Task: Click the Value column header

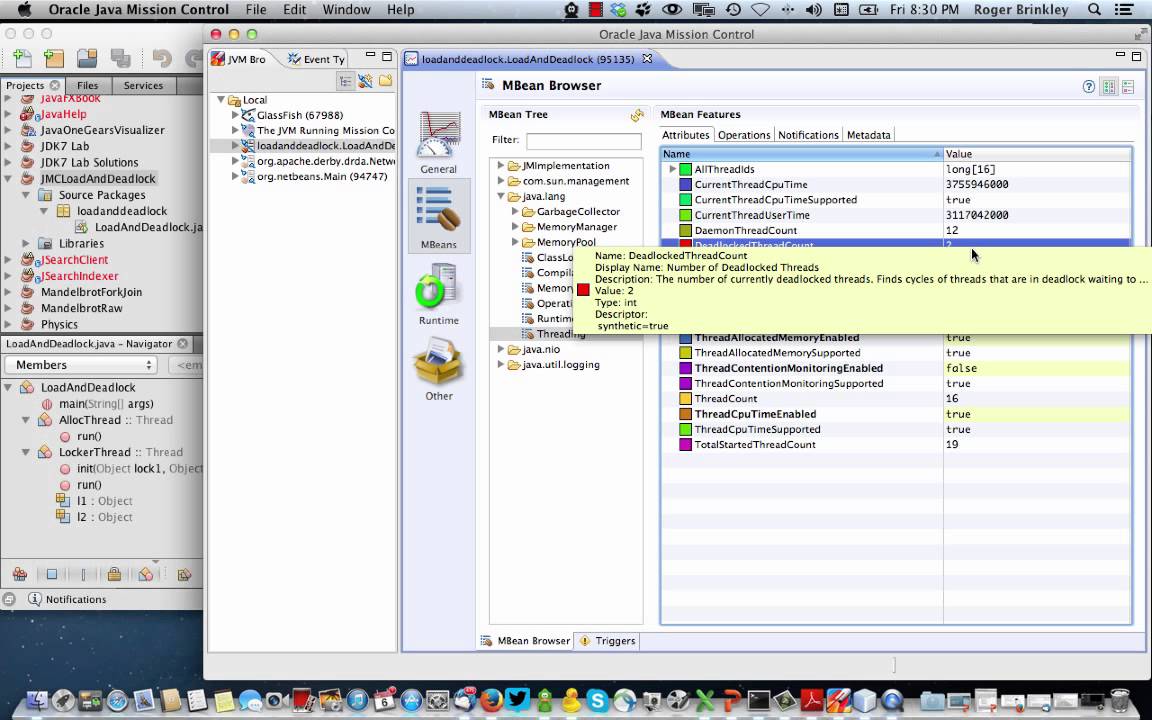Action: coord(1037,154)
